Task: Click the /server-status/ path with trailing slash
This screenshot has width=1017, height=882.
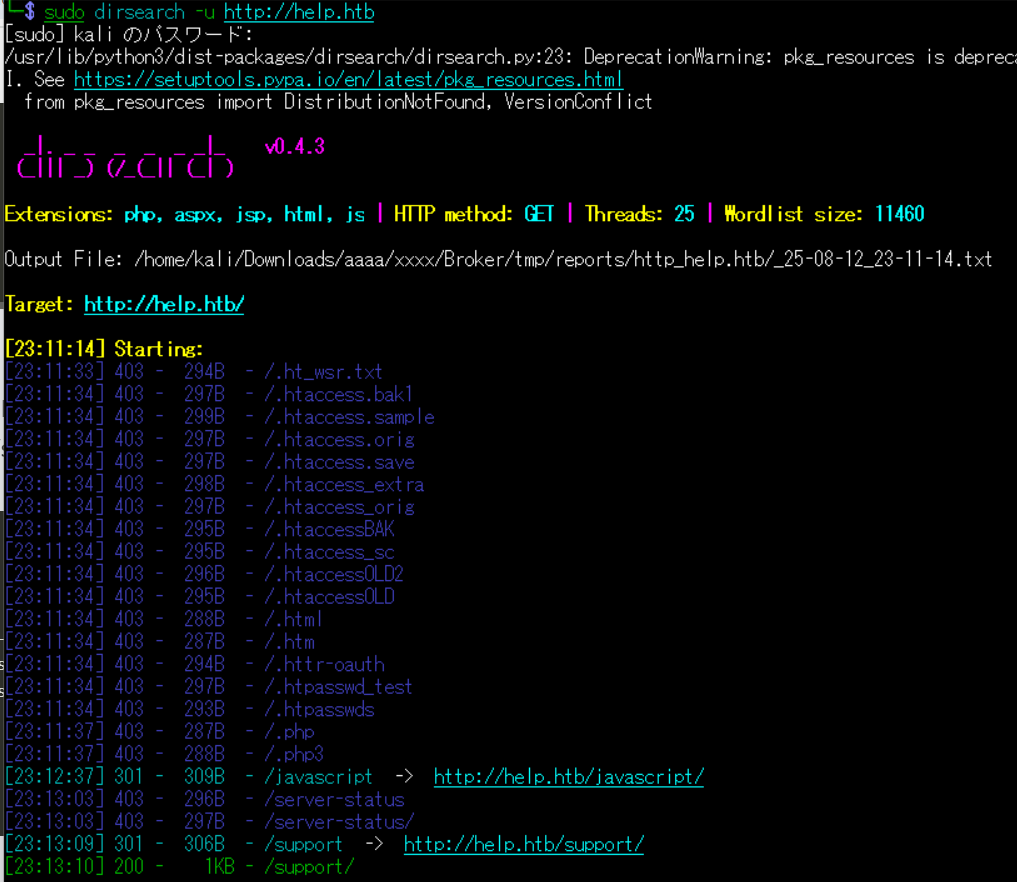Action: click(338, 822)
